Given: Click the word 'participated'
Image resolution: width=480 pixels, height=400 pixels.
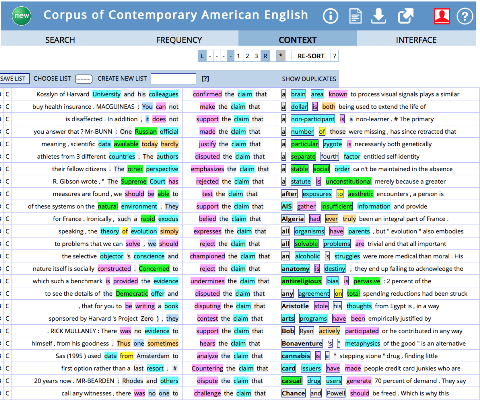Looking at the screenshot, I should 362,331.
